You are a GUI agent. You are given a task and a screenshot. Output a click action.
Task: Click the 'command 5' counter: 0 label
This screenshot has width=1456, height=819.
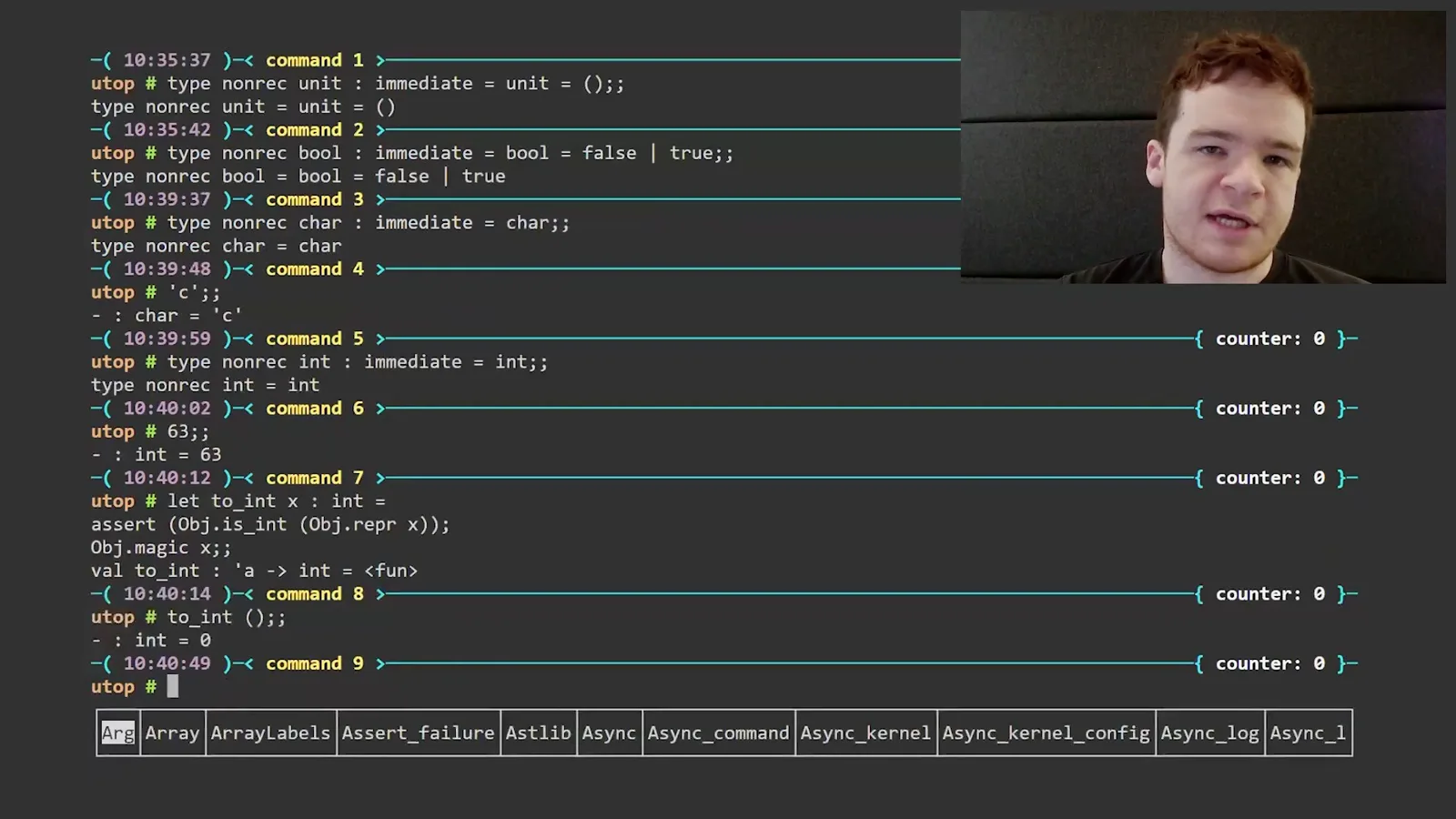coord(1269,339)
